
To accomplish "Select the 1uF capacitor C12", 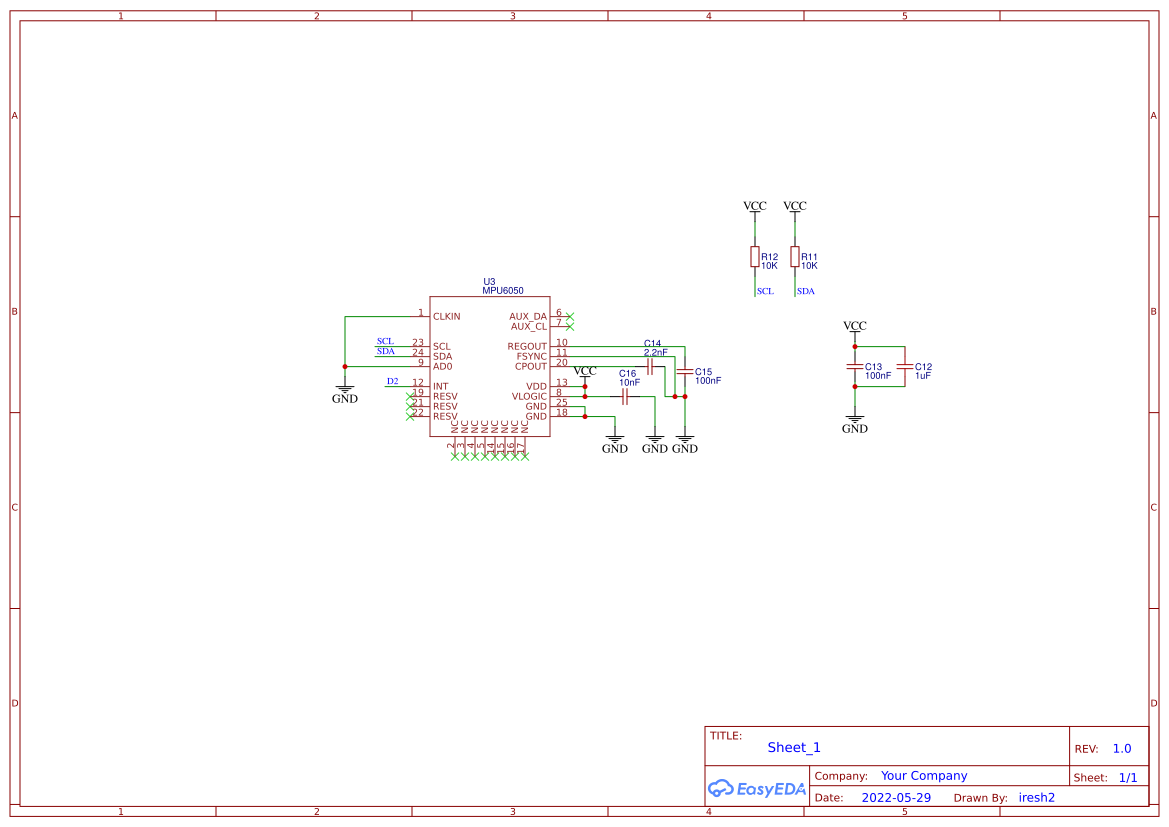I will (906, 368).
